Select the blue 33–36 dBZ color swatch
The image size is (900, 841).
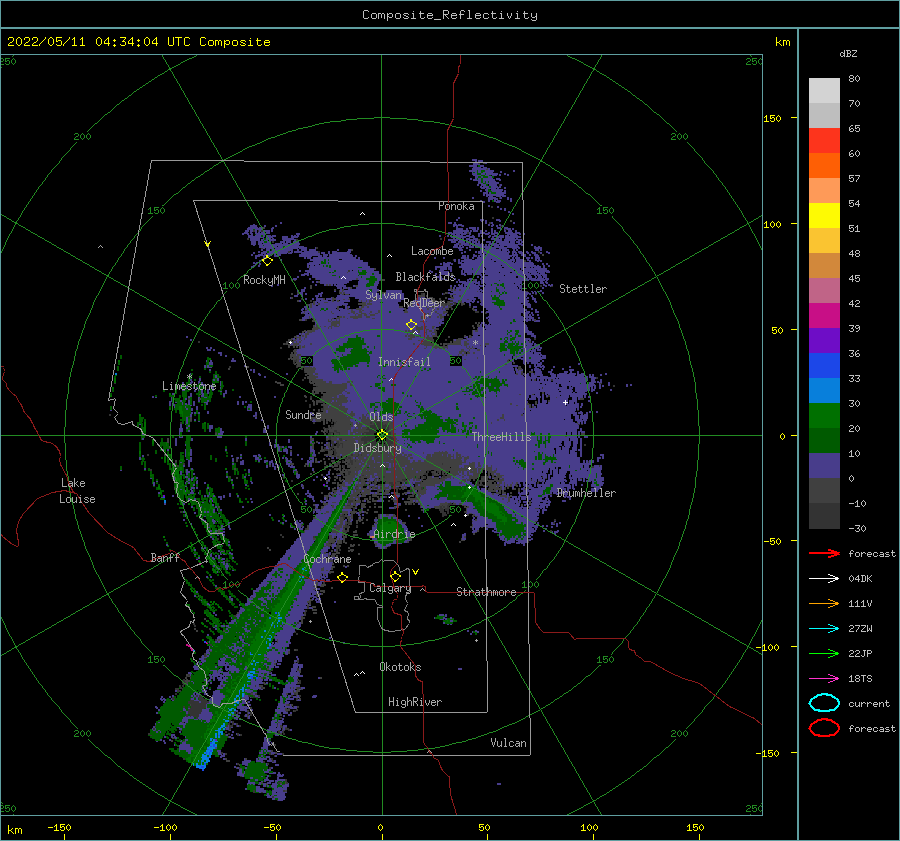click(x=824, y=366)
